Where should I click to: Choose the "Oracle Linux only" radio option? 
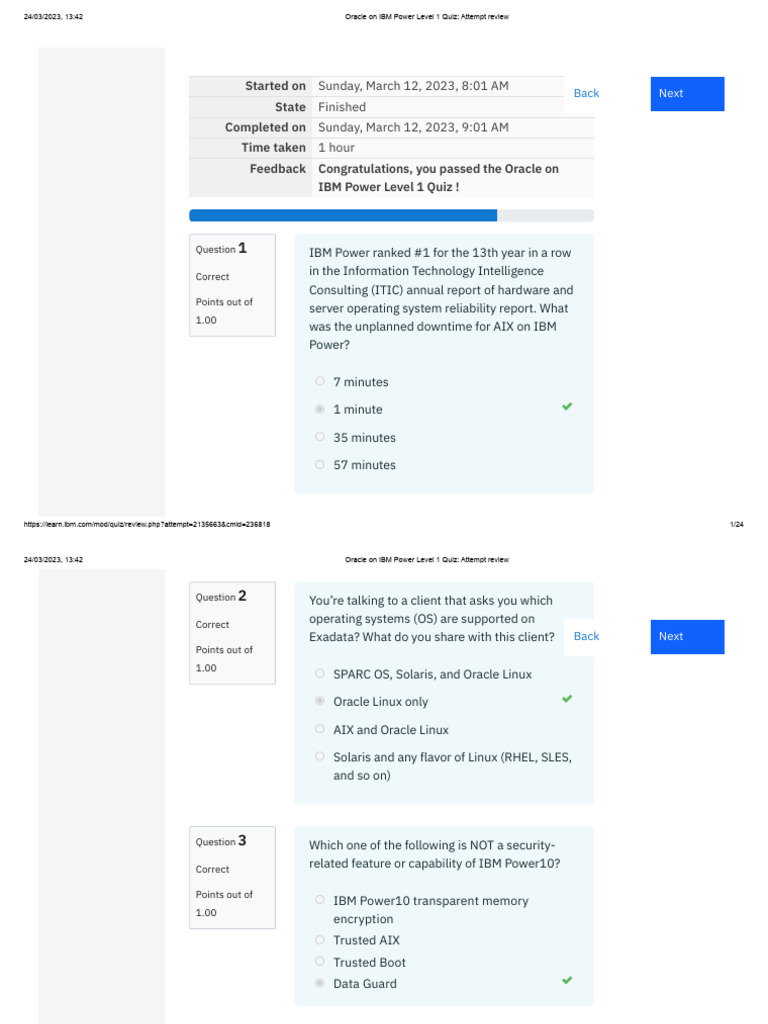tap(320, 702)
